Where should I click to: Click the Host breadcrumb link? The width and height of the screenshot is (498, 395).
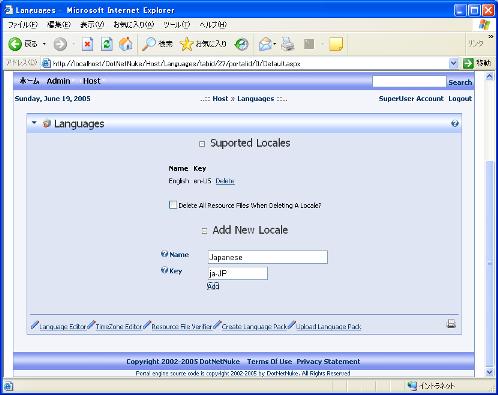220,99
